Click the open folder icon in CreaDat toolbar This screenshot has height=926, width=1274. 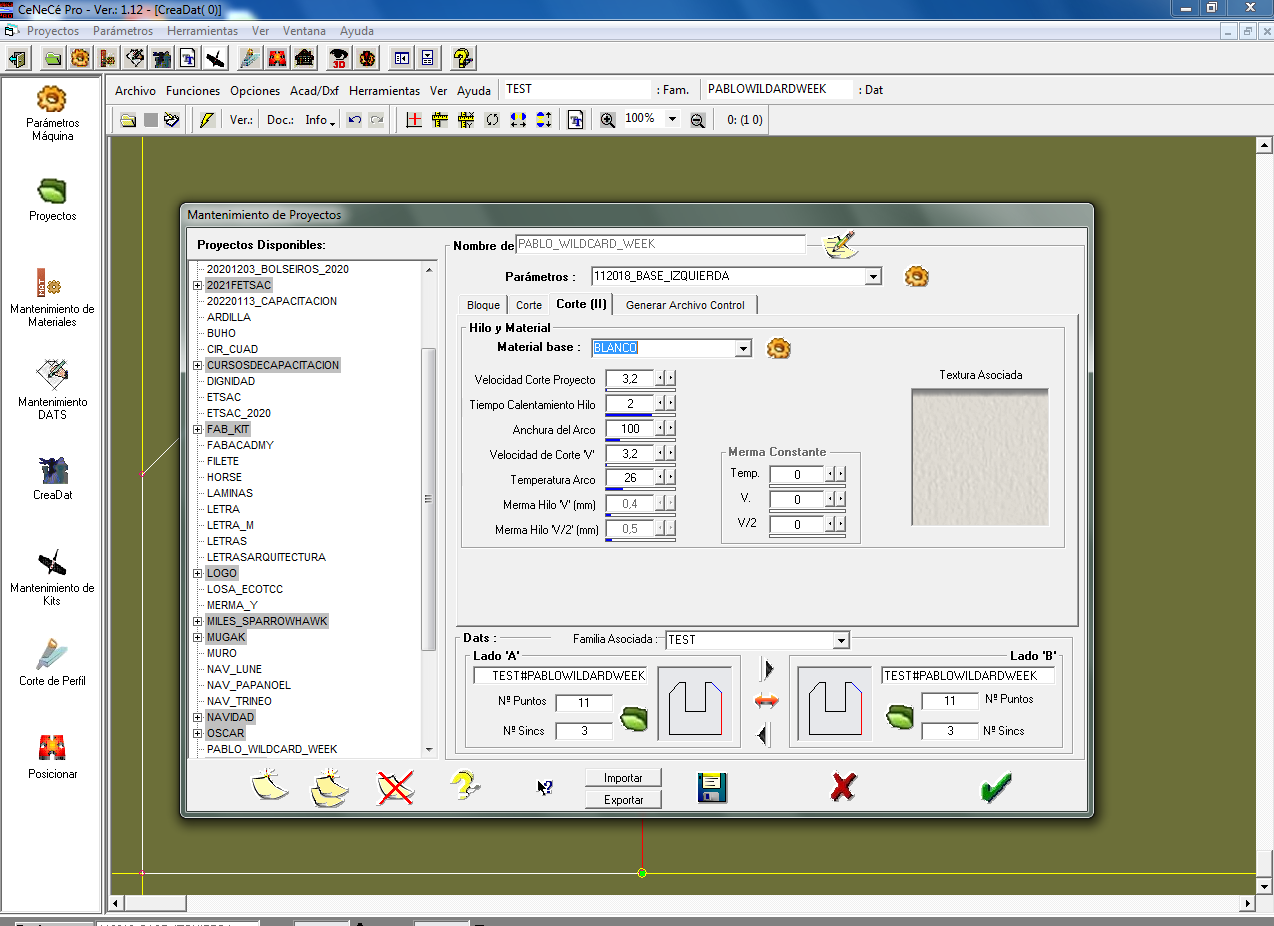point(128,120)
